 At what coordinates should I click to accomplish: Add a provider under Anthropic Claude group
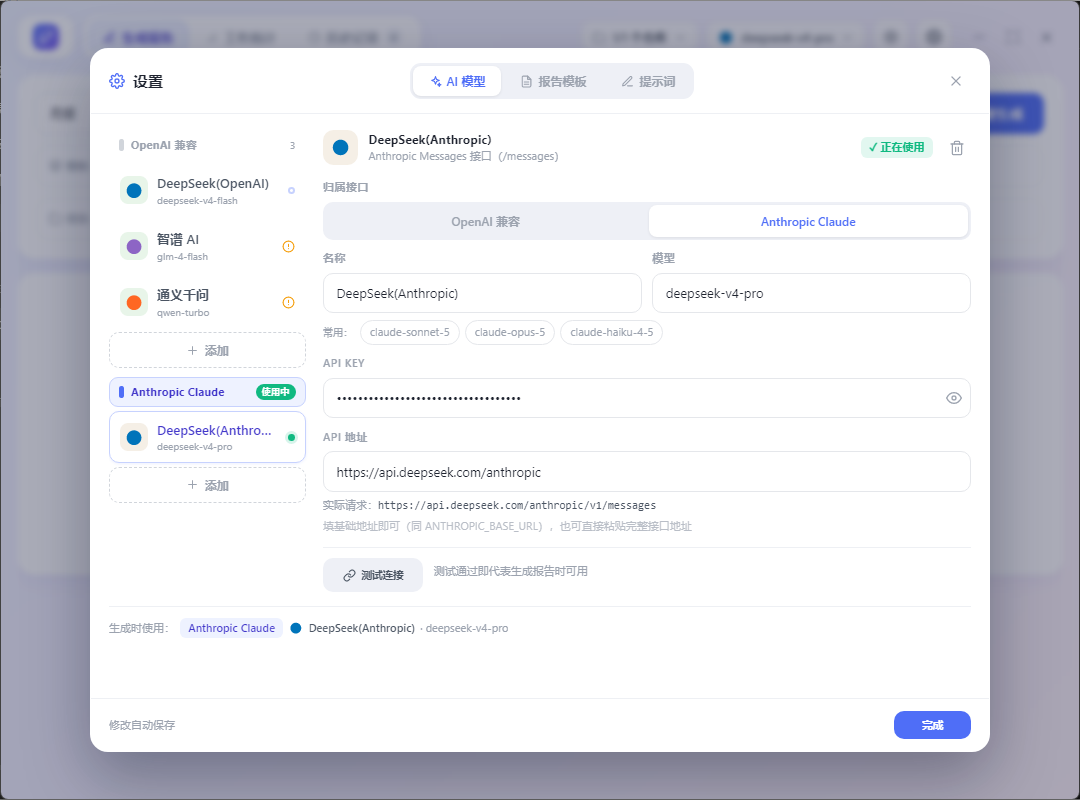207,485
